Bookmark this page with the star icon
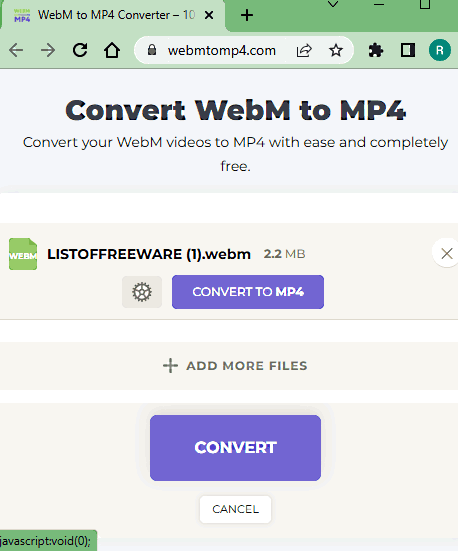Screen dimensions: 458x551 click(x=336, y=51)
